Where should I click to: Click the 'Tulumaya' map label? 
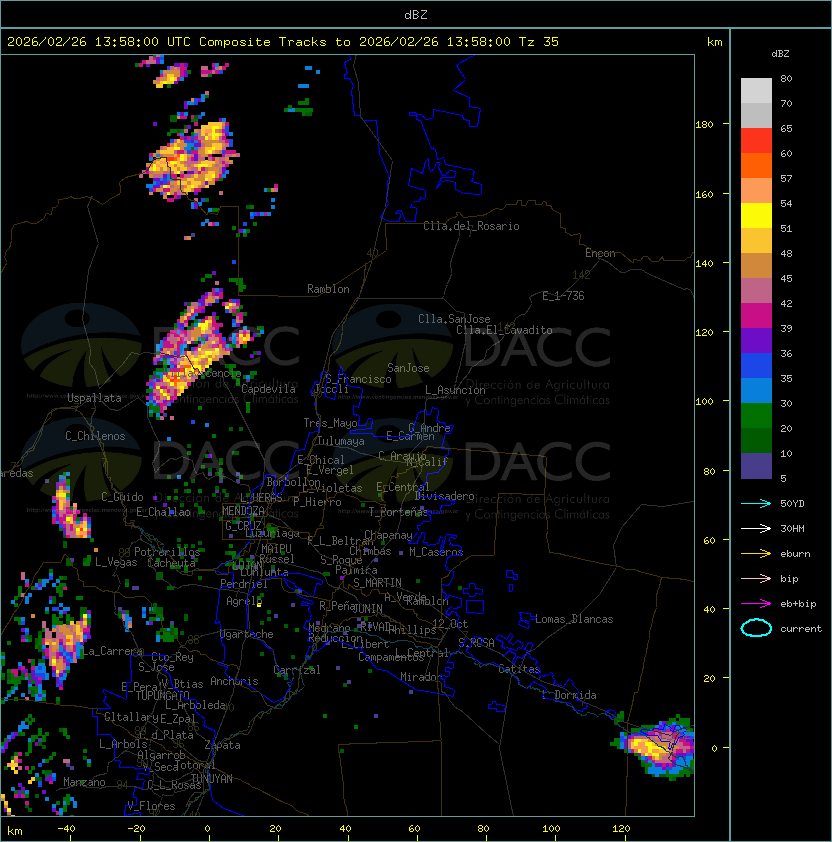[x=341, y=441]
